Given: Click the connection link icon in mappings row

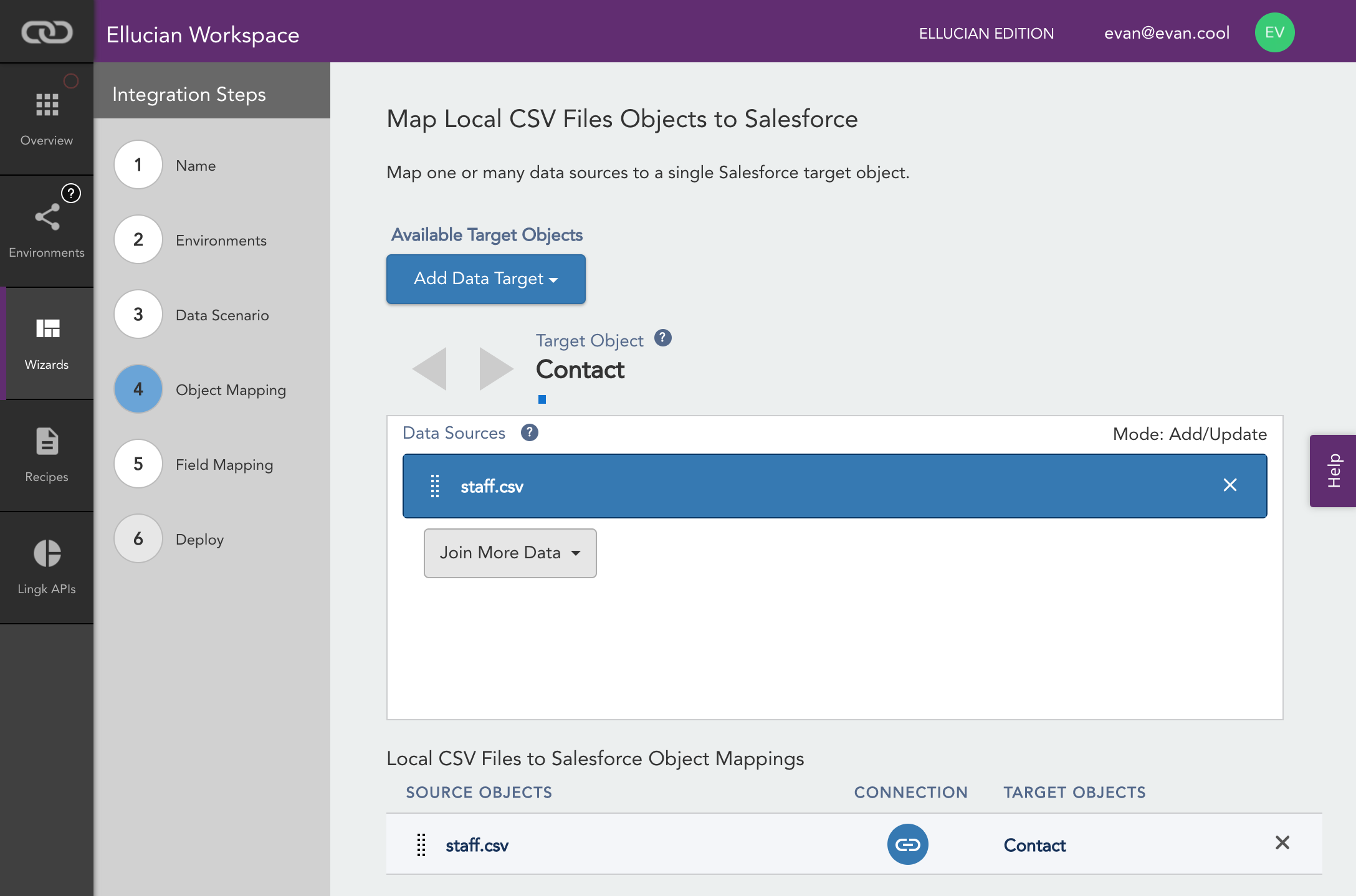Looking at the screenshot, I should click(908, 844).
